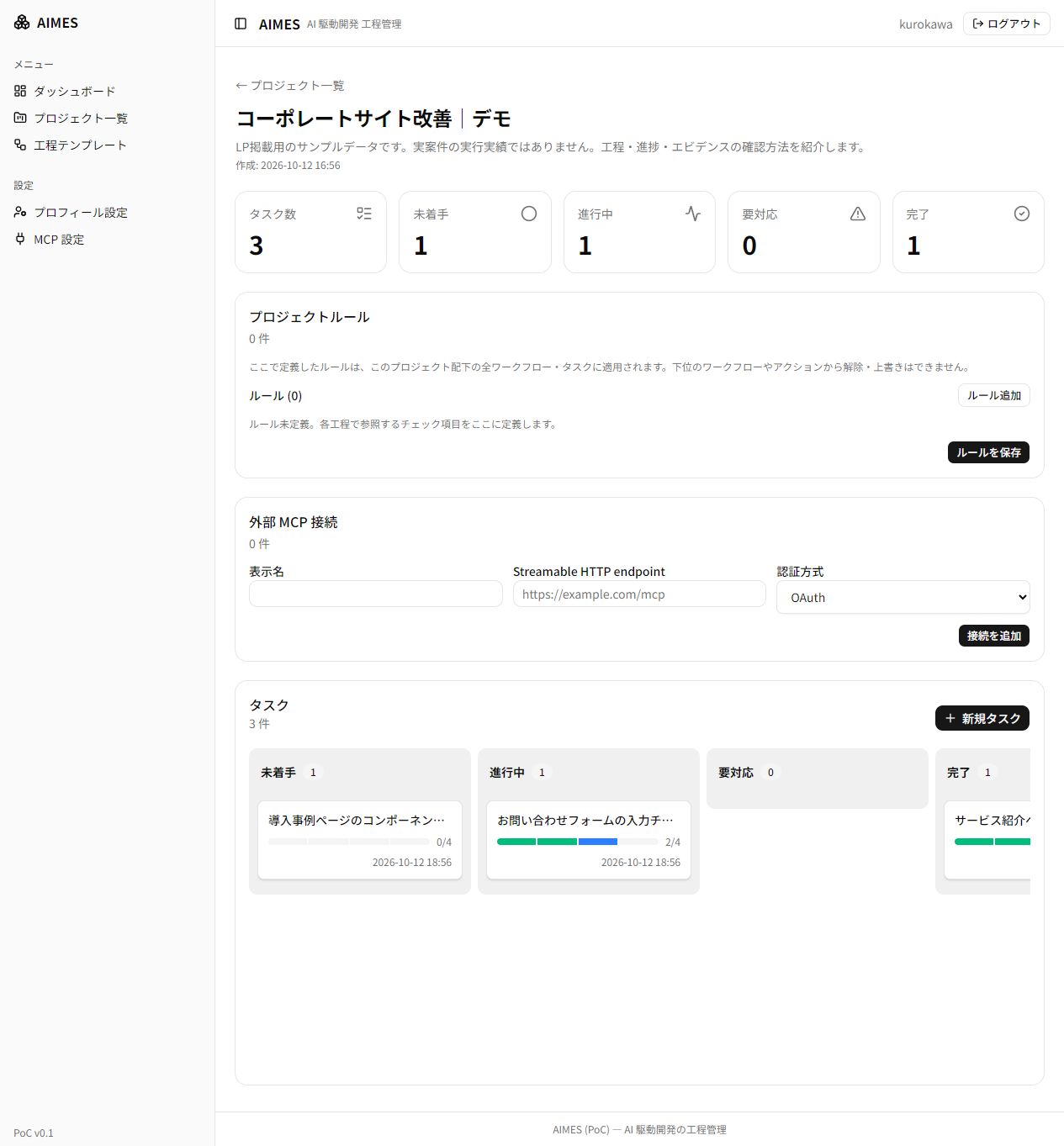This screenshot has height=1146, width=1064.
Task: Click the check-circle icon on 完了 card
Action: click(1022, 214)
